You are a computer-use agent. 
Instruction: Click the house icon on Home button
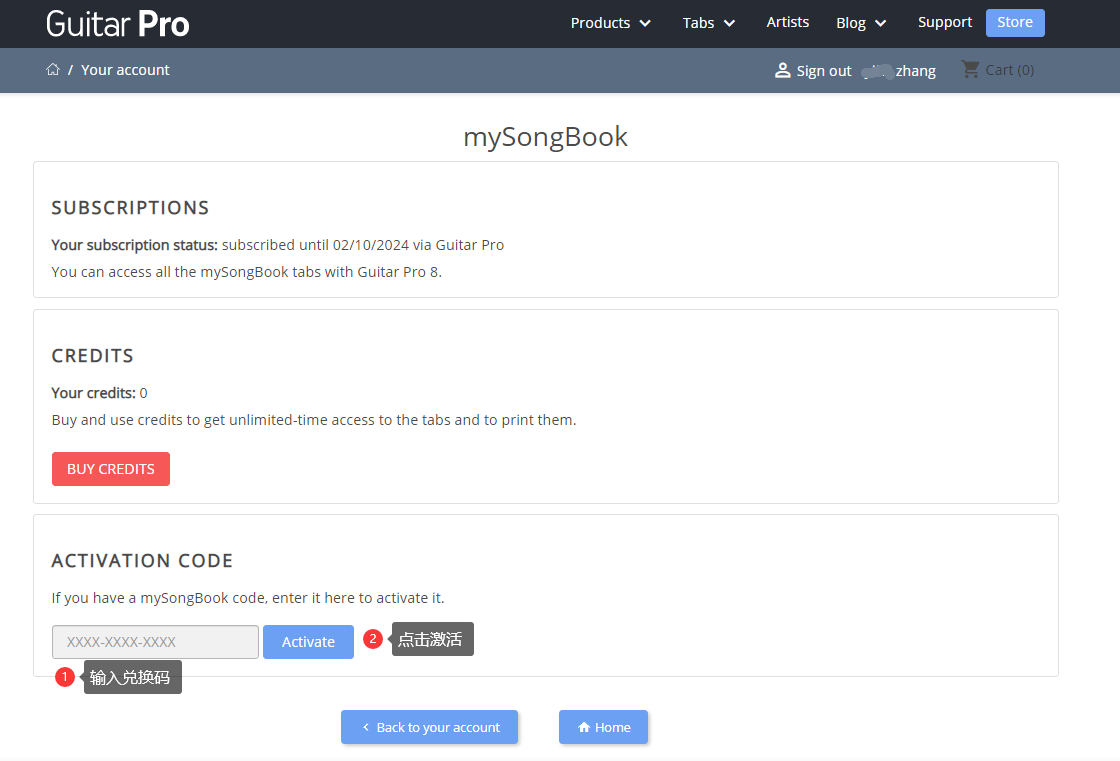pos(584,727)
